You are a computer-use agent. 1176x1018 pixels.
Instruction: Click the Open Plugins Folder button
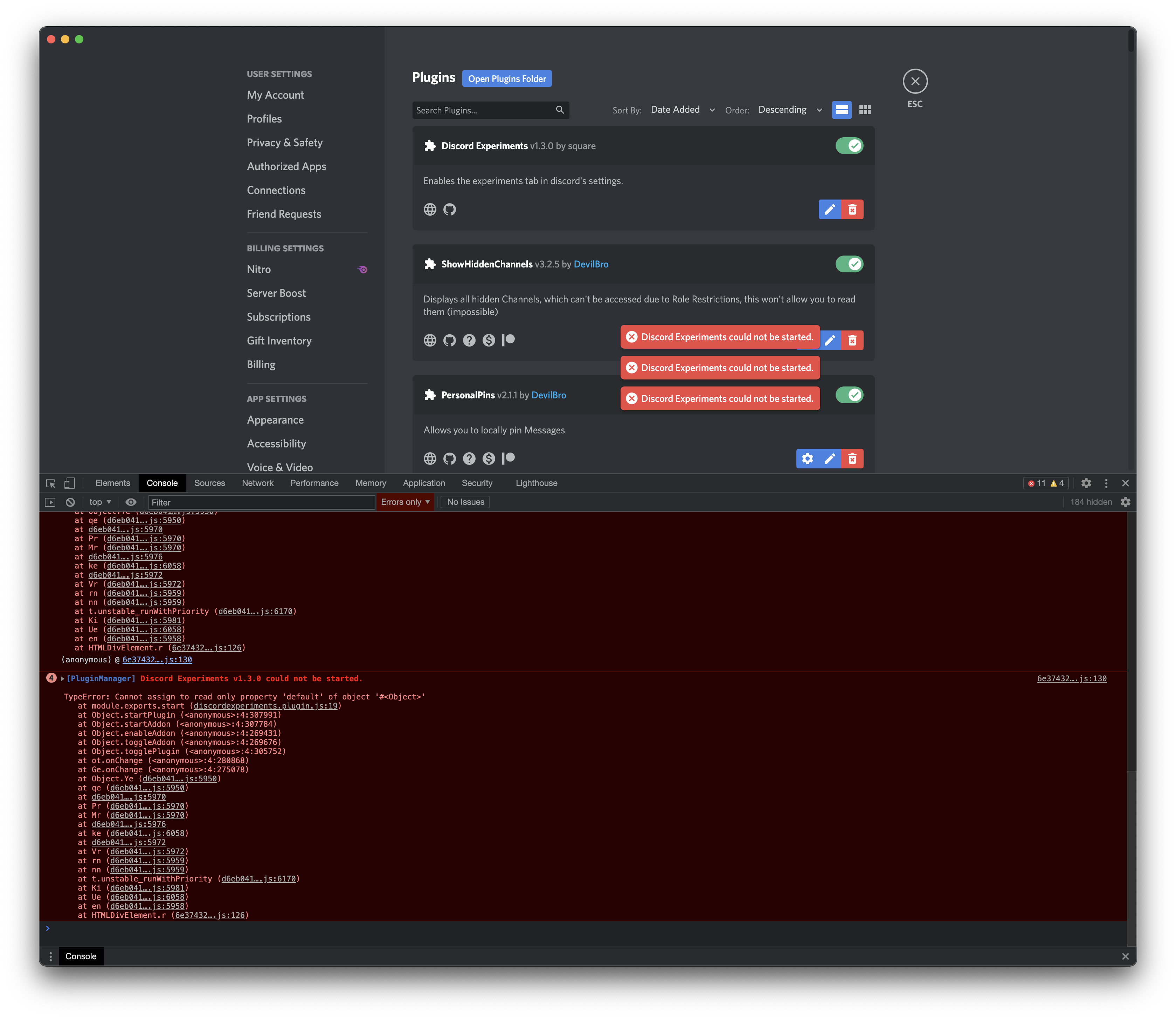(506, 78)
